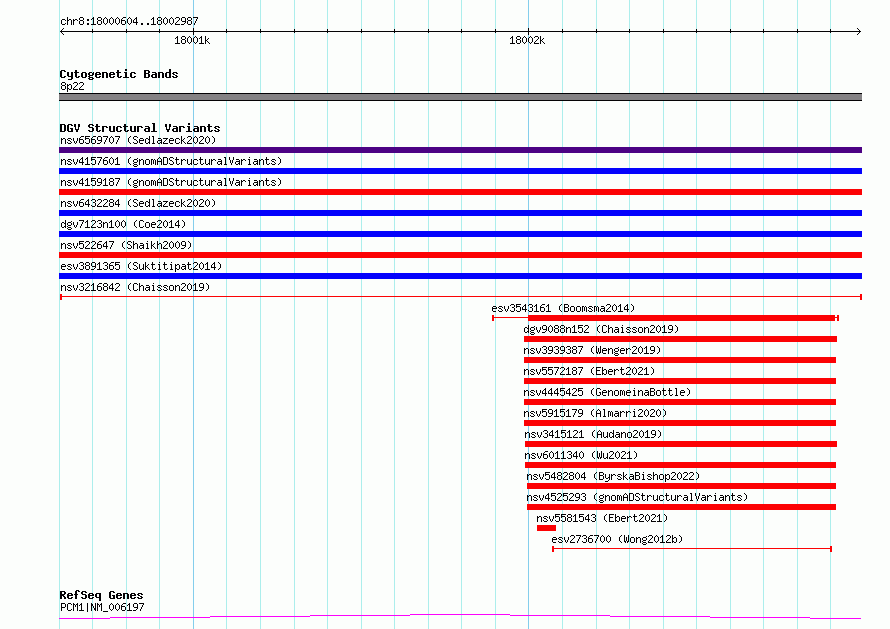Click the nsv6011340 (Wu2021) label
The width and height of the screenshot is (890, 629).
click(x=581, y=455)
